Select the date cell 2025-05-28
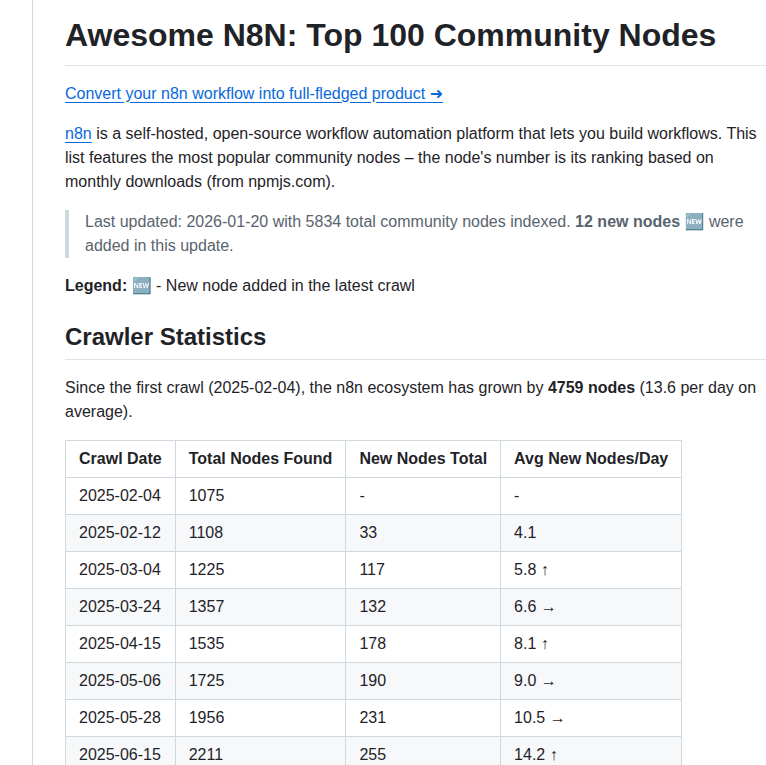Screen dimensions: 766x765 pos(120,718)
